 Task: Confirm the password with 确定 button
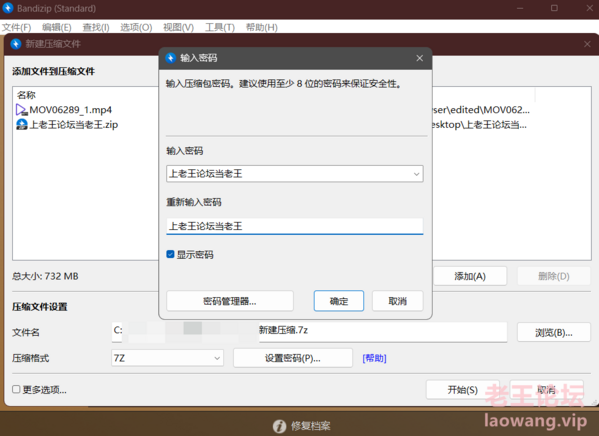tap(339, 301)
